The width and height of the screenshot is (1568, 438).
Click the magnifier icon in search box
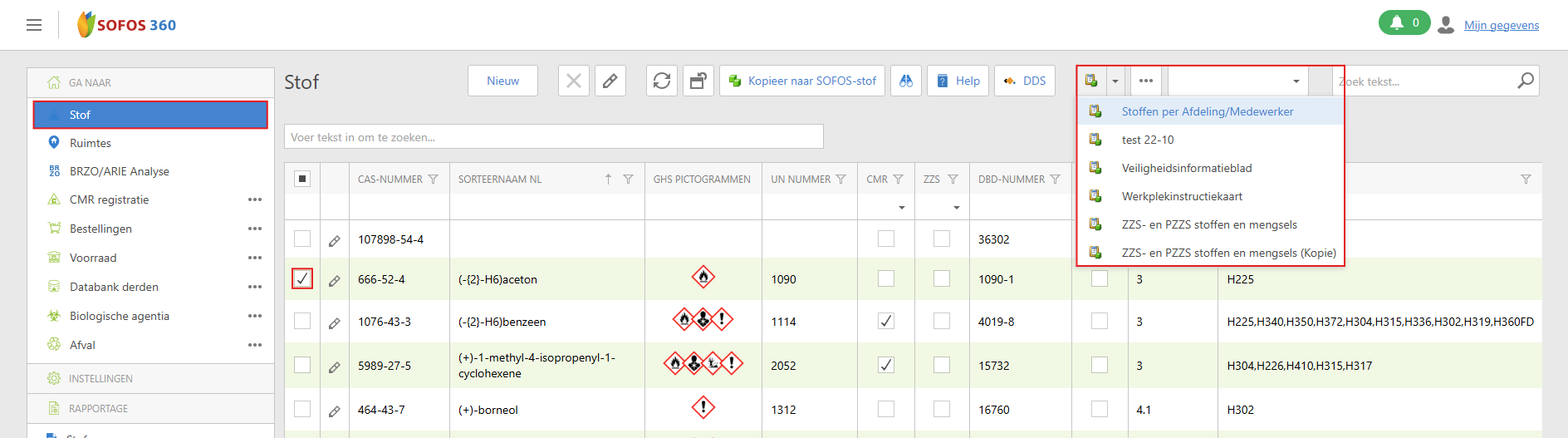click(1525, 81)
